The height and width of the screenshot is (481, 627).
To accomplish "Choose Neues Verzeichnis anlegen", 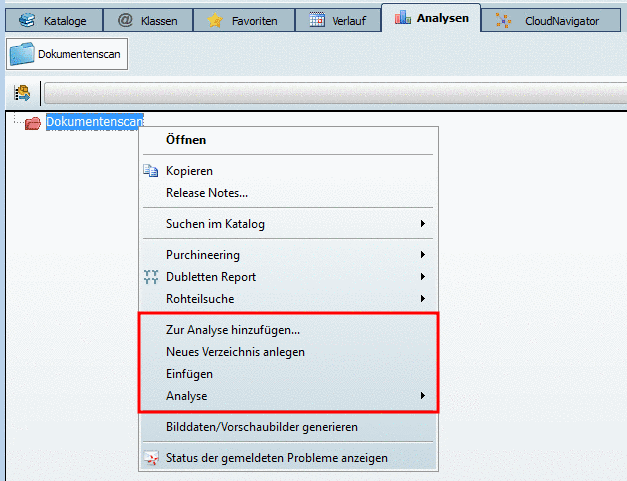I will pyautogui.click(x=288, y=352).
